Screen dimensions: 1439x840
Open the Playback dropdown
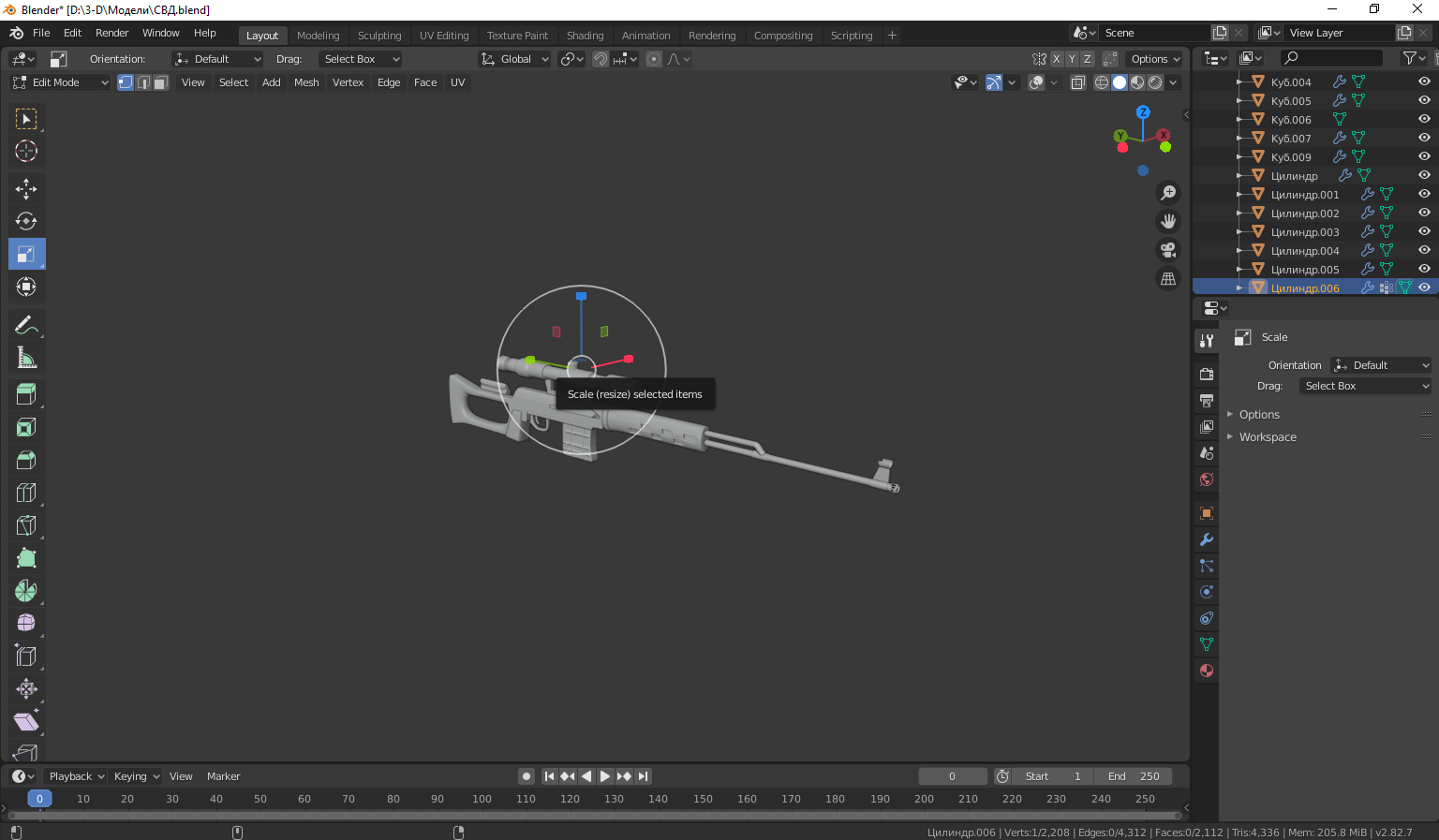(76, 776)
